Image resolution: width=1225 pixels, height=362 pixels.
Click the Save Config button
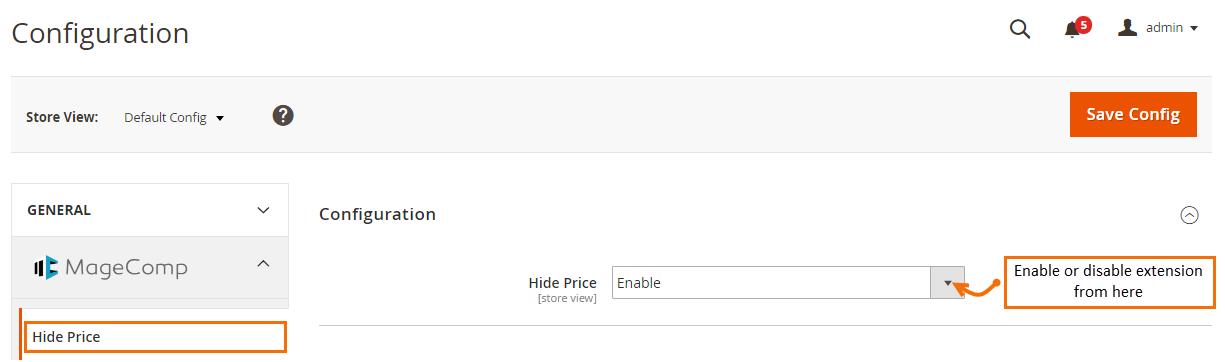click(1133, 114)
